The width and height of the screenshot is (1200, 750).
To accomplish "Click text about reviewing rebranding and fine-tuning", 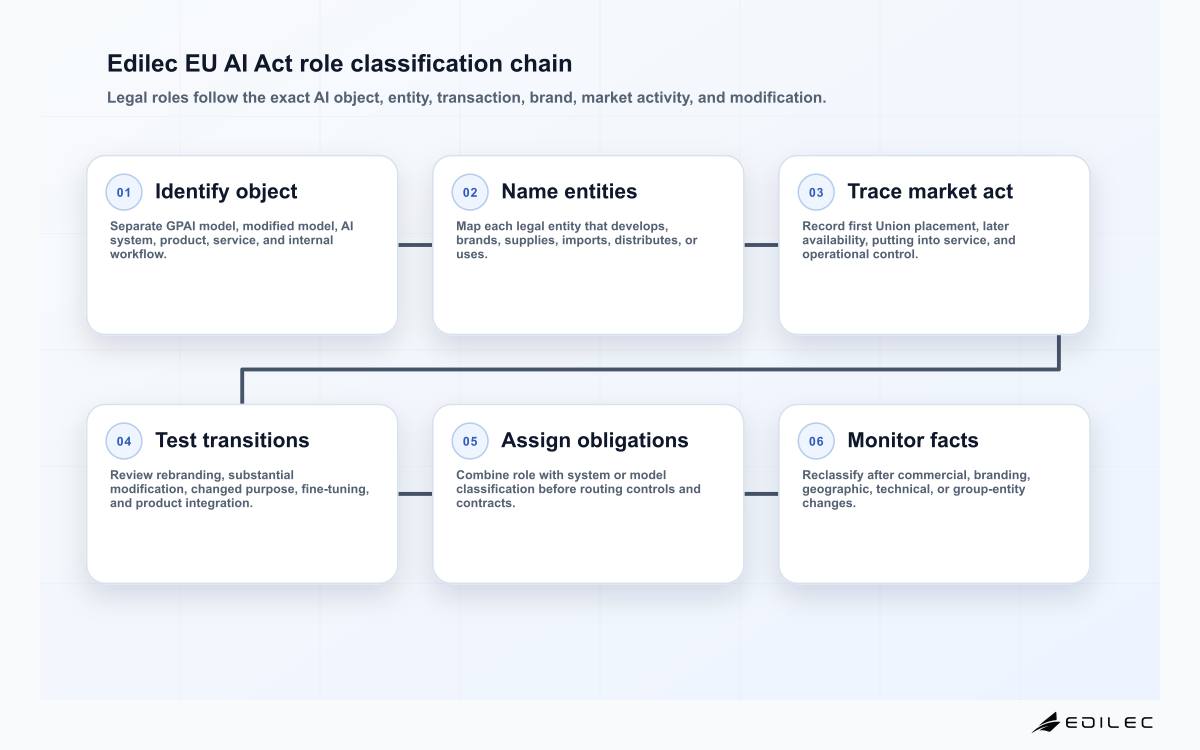I will (240, 489).
